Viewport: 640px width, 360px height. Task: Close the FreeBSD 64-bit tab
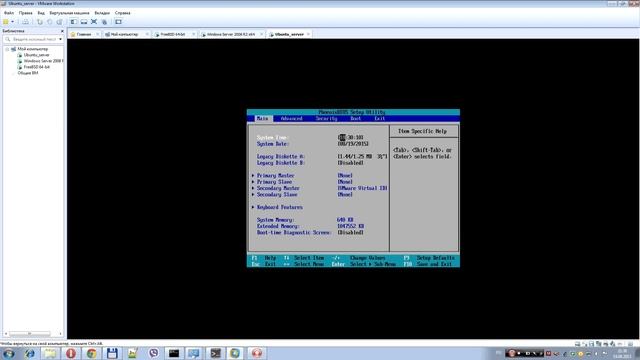pyautogui.click(x=193, y=34)
